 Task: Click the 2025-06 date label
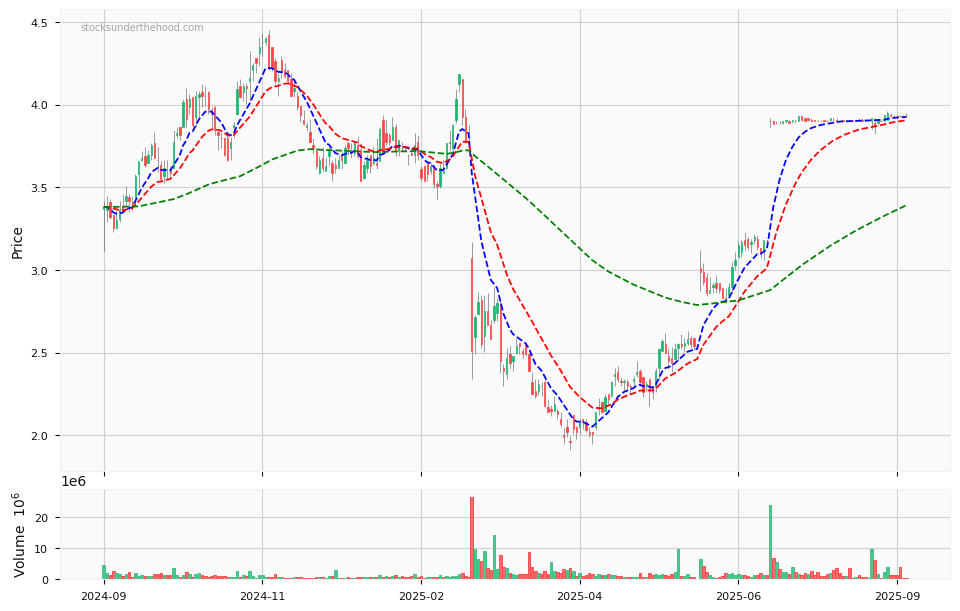pos(738,596)
